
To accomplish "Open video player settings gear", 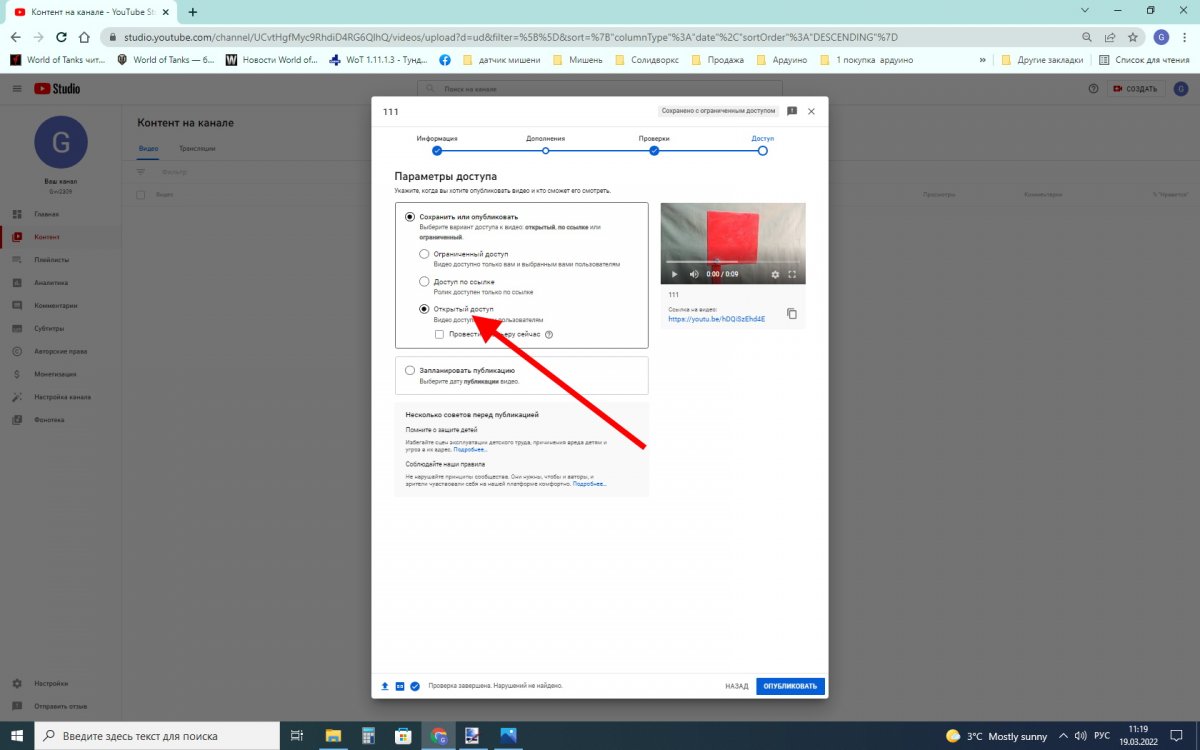I will point(775,274).
